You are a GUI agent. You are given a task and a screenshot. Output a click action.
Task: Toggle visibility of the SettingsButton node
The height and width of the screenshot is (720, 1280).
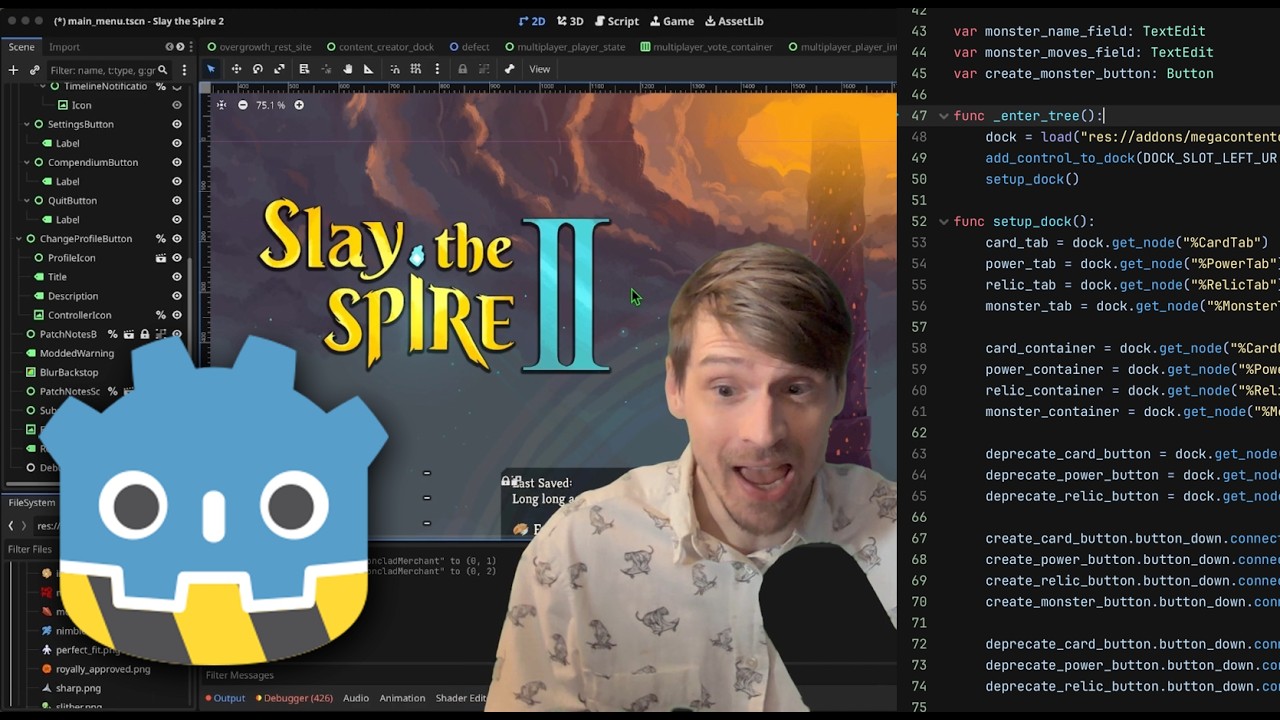tap(177, 124)
